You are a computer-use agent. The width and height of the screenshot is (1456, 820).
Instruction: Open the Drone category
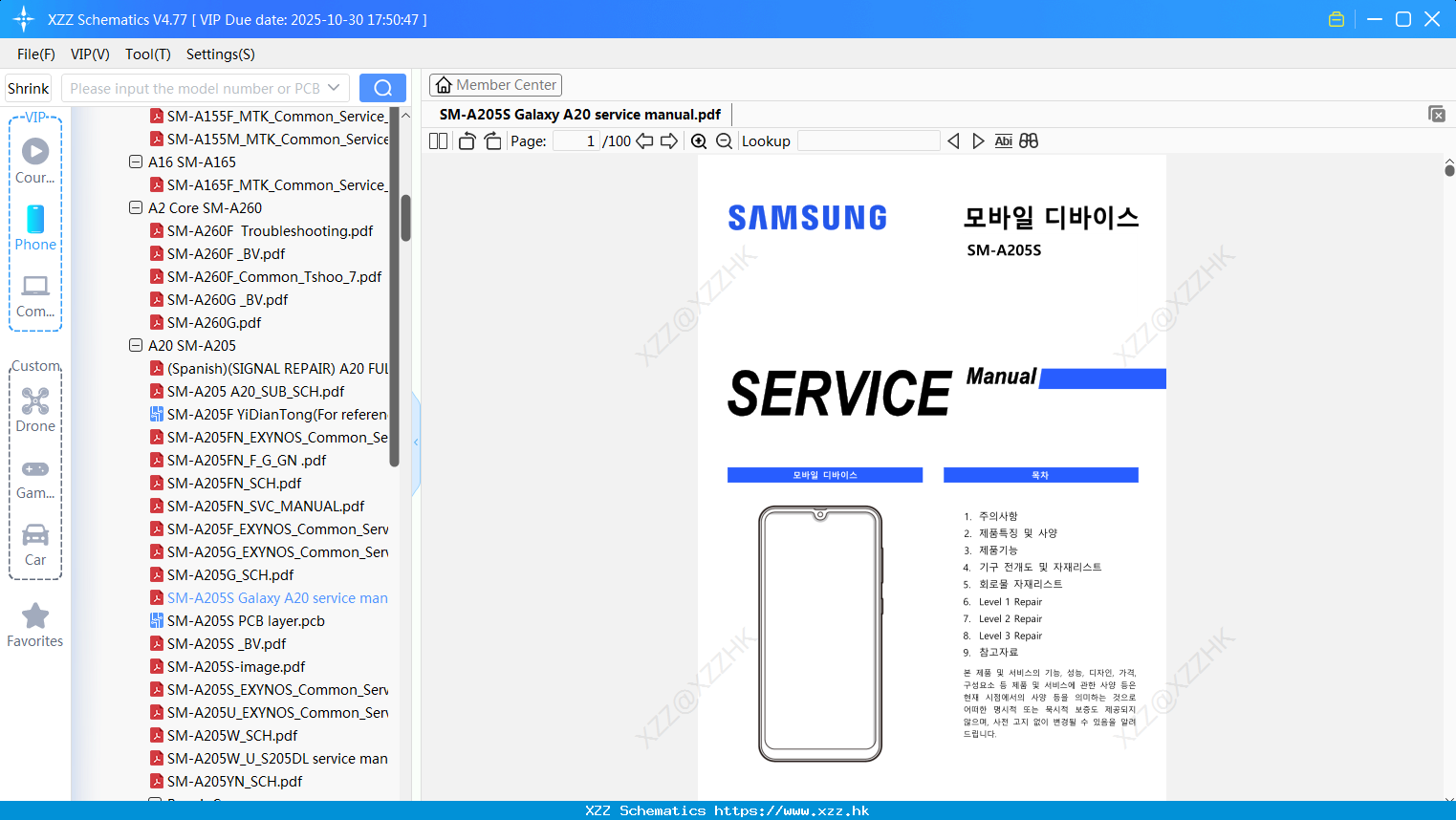(x=35, y=410)
